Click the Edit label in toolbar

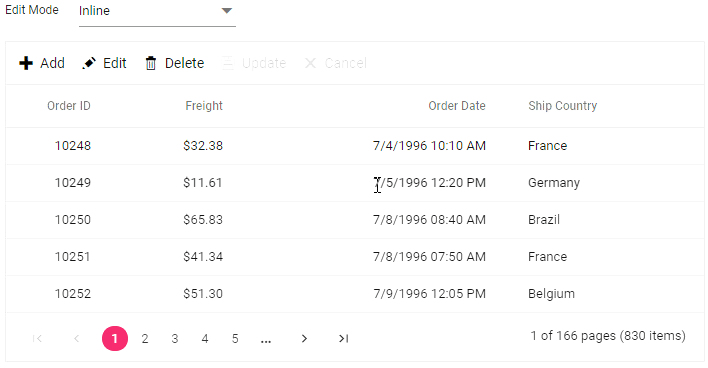pyautogui.click(x=115, y=63)
